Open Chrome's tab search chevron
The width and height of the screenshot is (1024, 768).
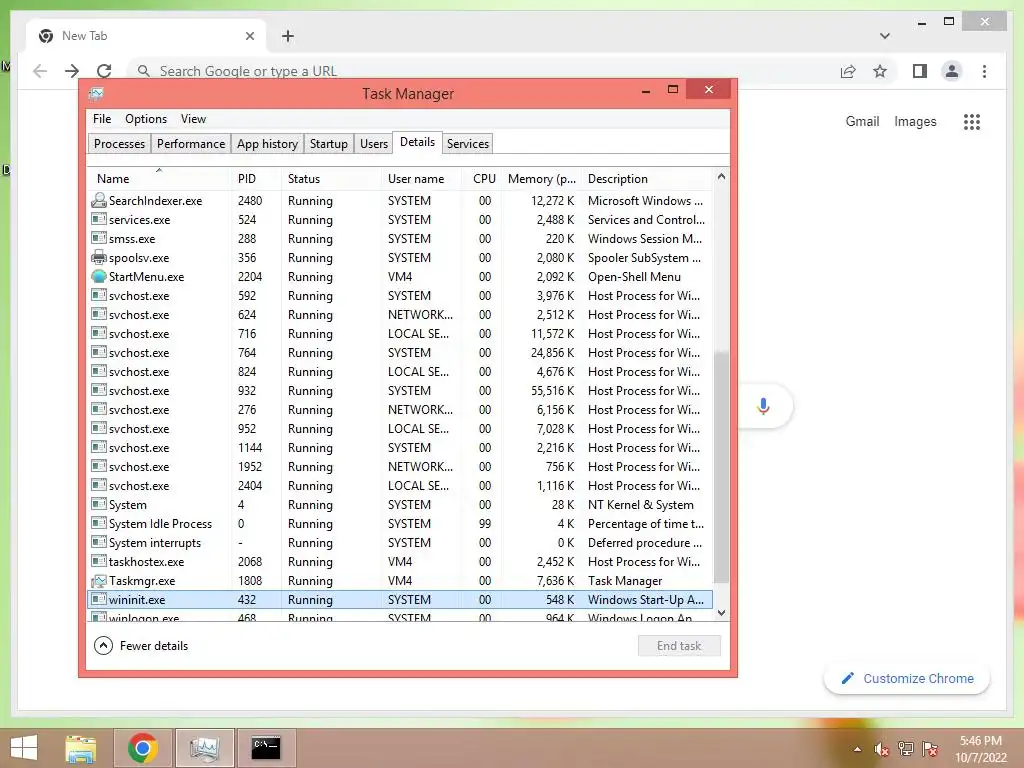(884, 36)
